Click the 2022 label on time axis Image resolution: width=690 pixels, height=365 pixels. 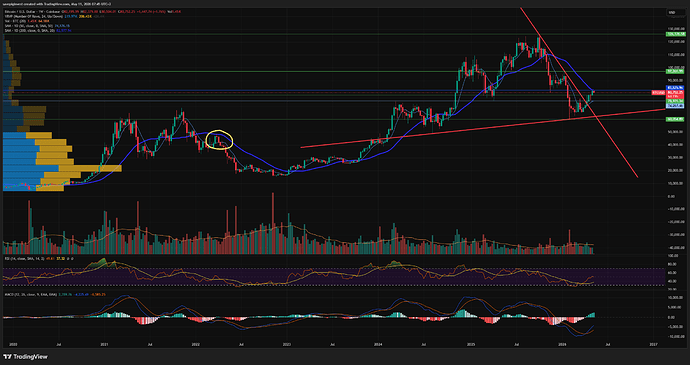[196, 344]
